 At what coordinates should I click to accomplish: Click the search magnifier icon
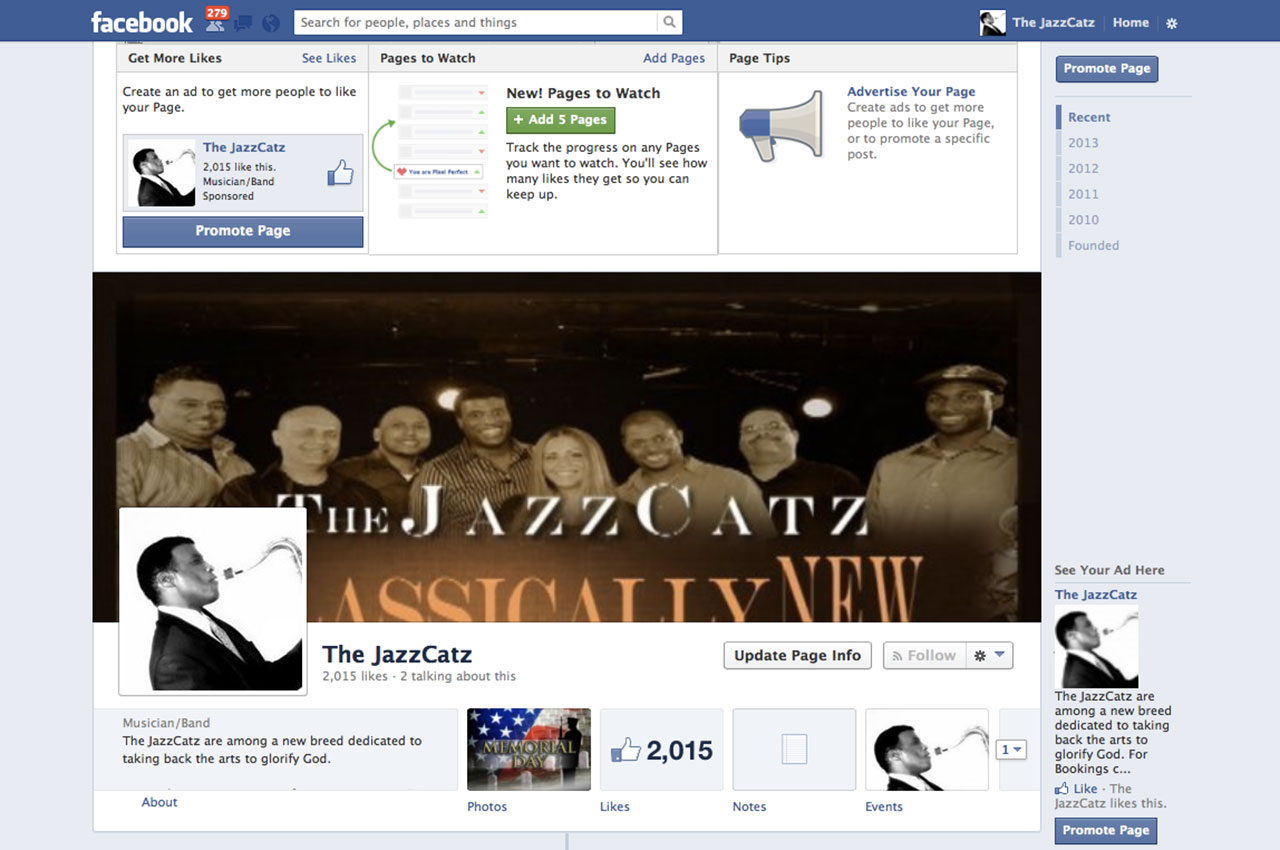(x=668, y=22)
